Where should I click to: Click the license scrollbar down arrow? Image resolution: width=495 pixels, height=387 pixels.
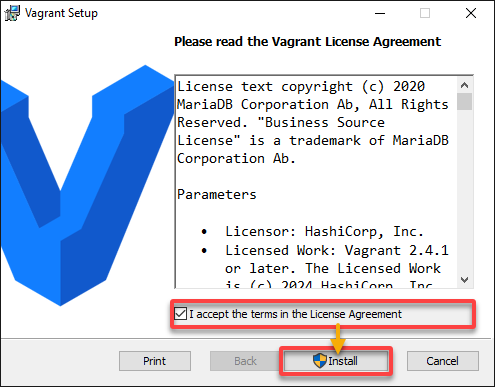click(x=464, y=279)
